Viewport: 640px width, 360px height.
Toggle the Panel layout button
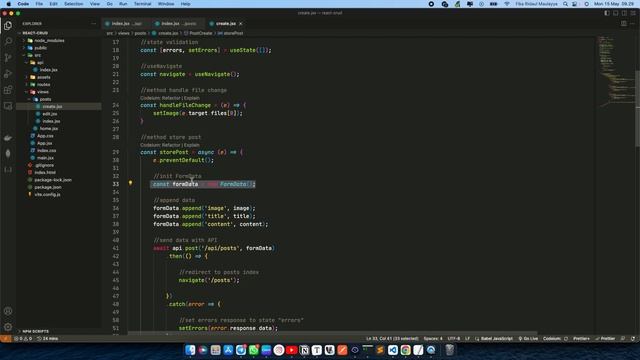point(616,13)
